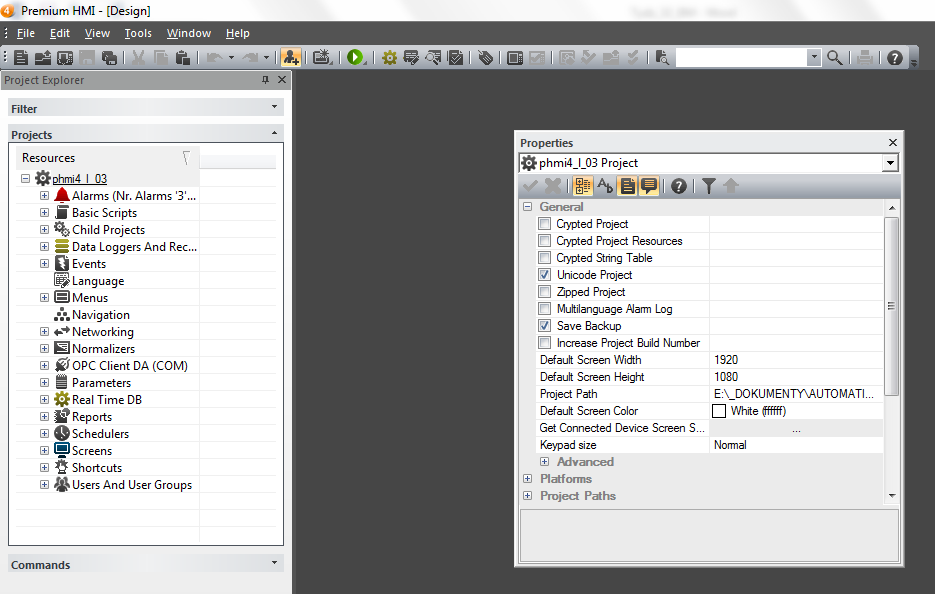Select the Language resource item
Viewport: 935px width, 594px height.
pos(98,281)
